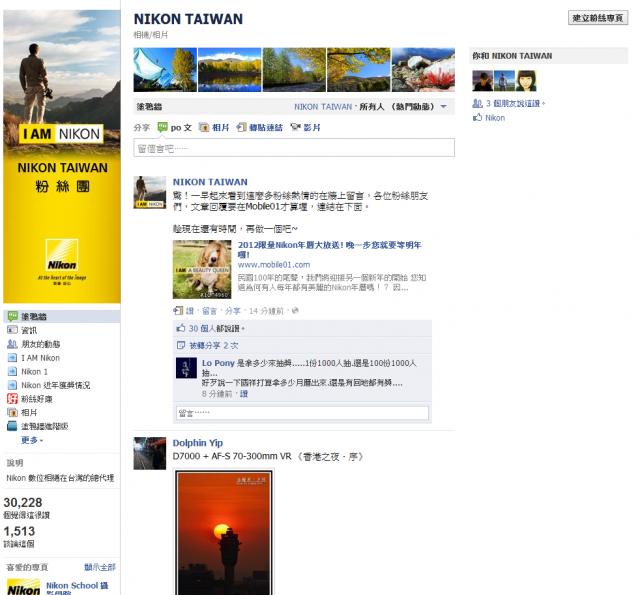
Task: Click the first friend avatar on right
Action: (482, 80)
